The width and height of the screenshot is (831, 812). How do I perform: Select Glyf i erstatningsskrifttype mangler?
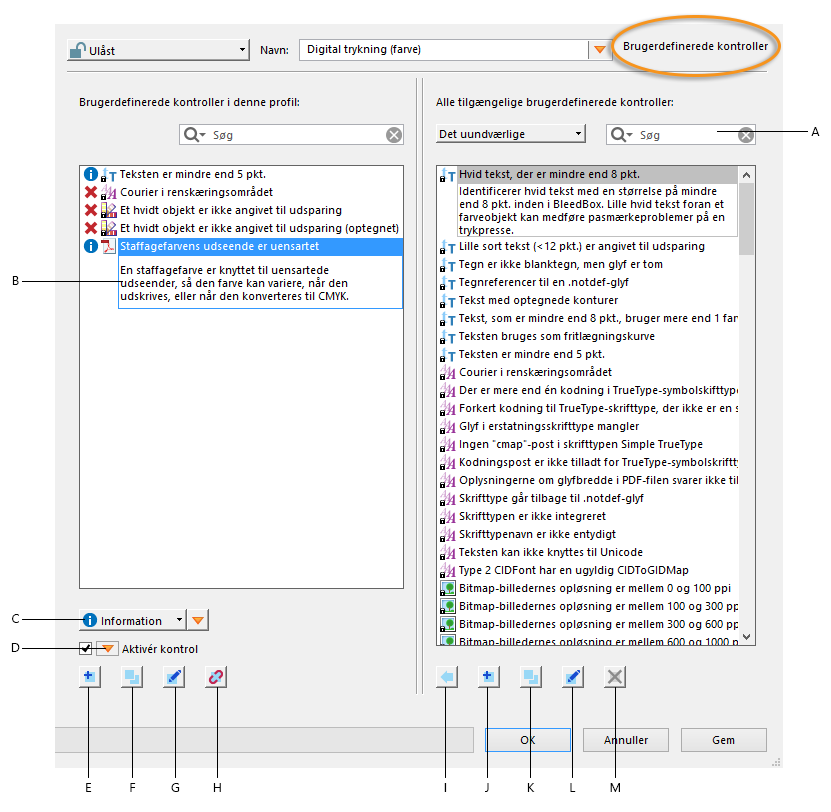tap(588, 426)
